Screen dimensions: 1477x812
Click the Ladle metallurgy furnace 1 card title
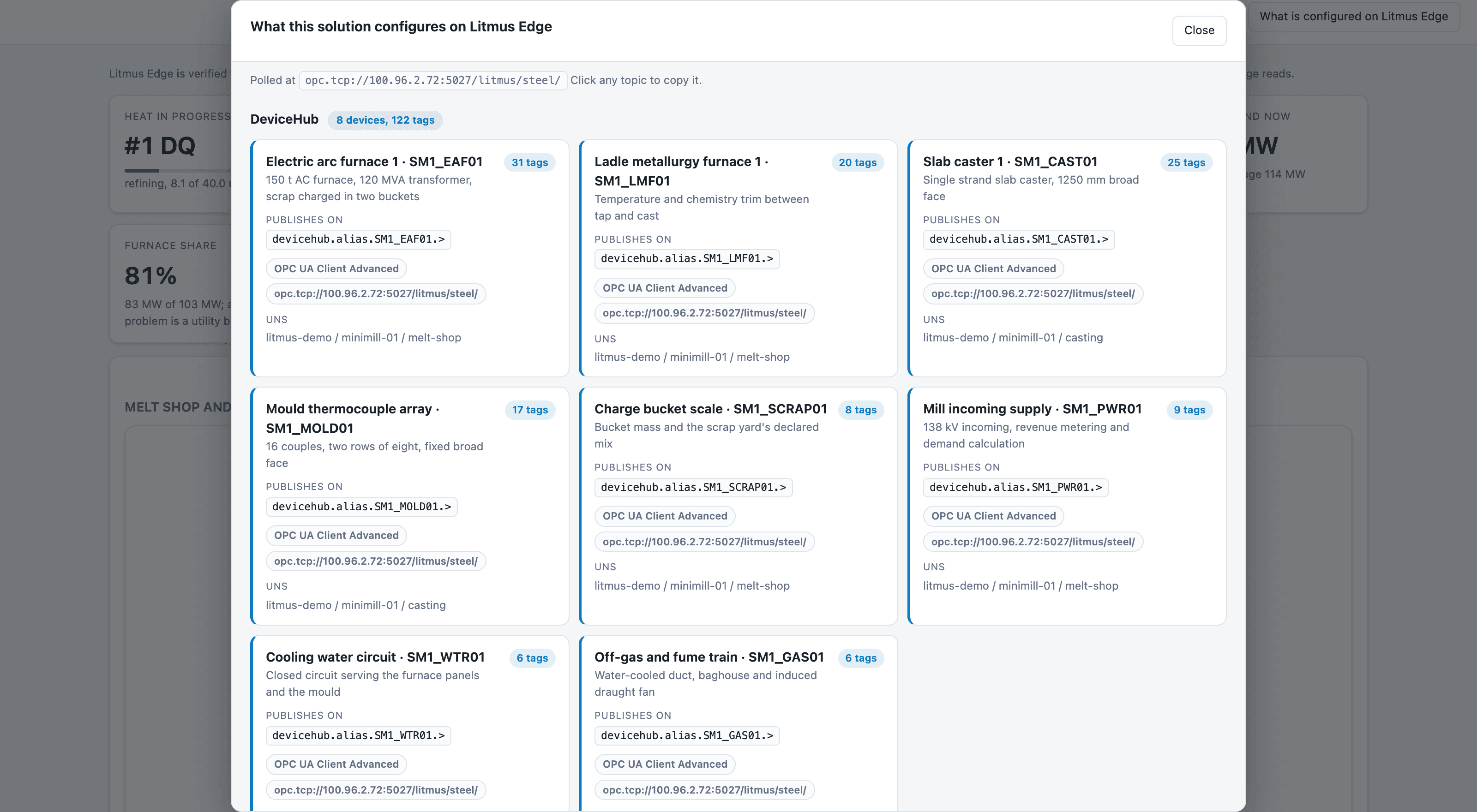coord(682,171)
